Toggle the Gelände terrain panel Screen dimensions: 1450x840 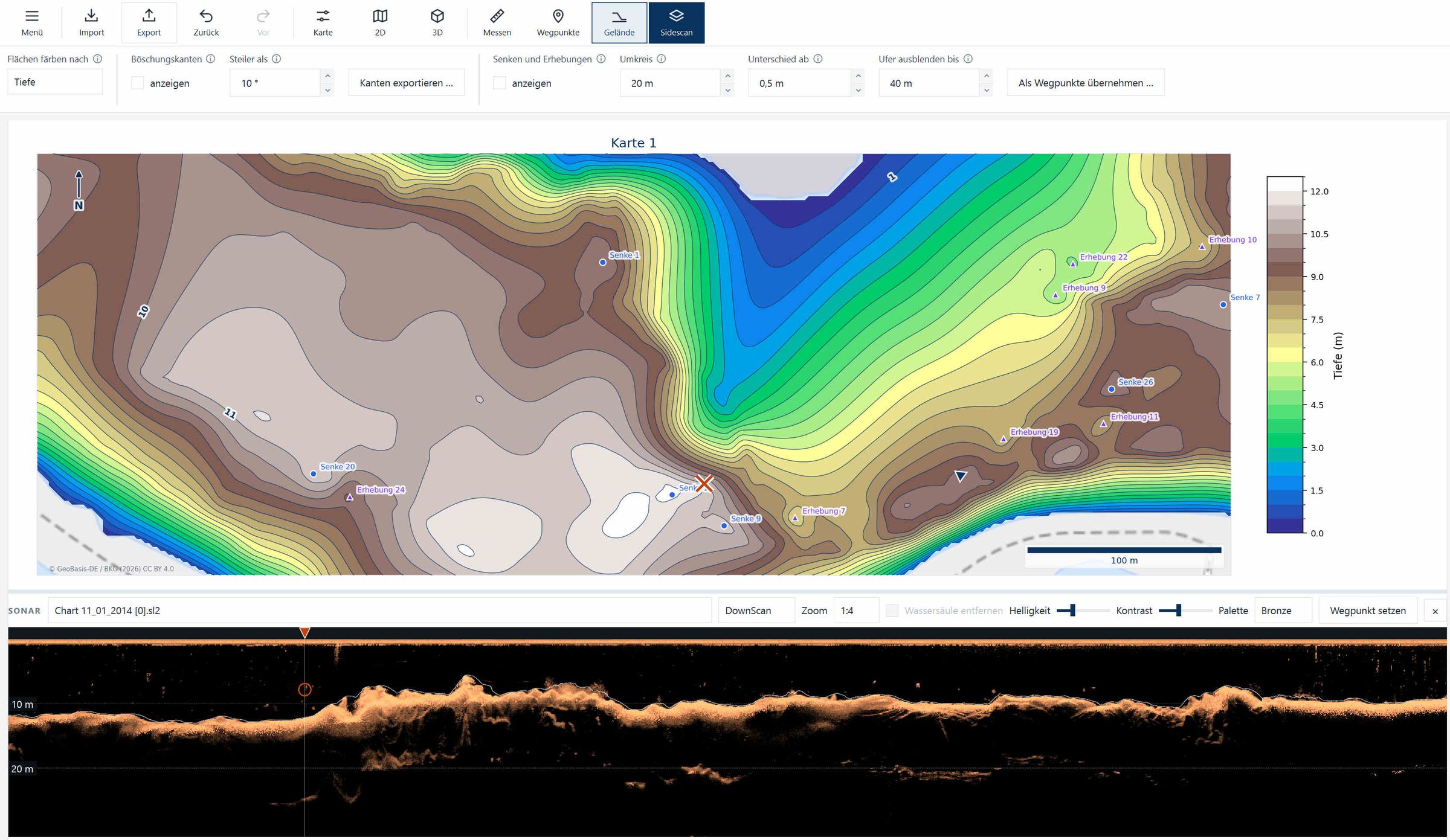click(619, 23)
